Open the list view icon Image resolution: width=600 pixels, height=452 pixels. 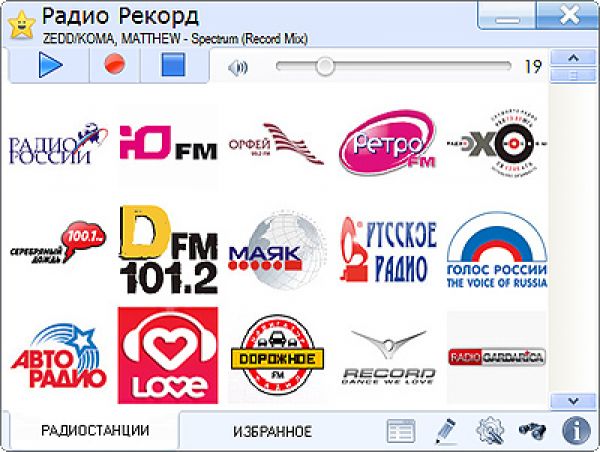pos(401,431)
